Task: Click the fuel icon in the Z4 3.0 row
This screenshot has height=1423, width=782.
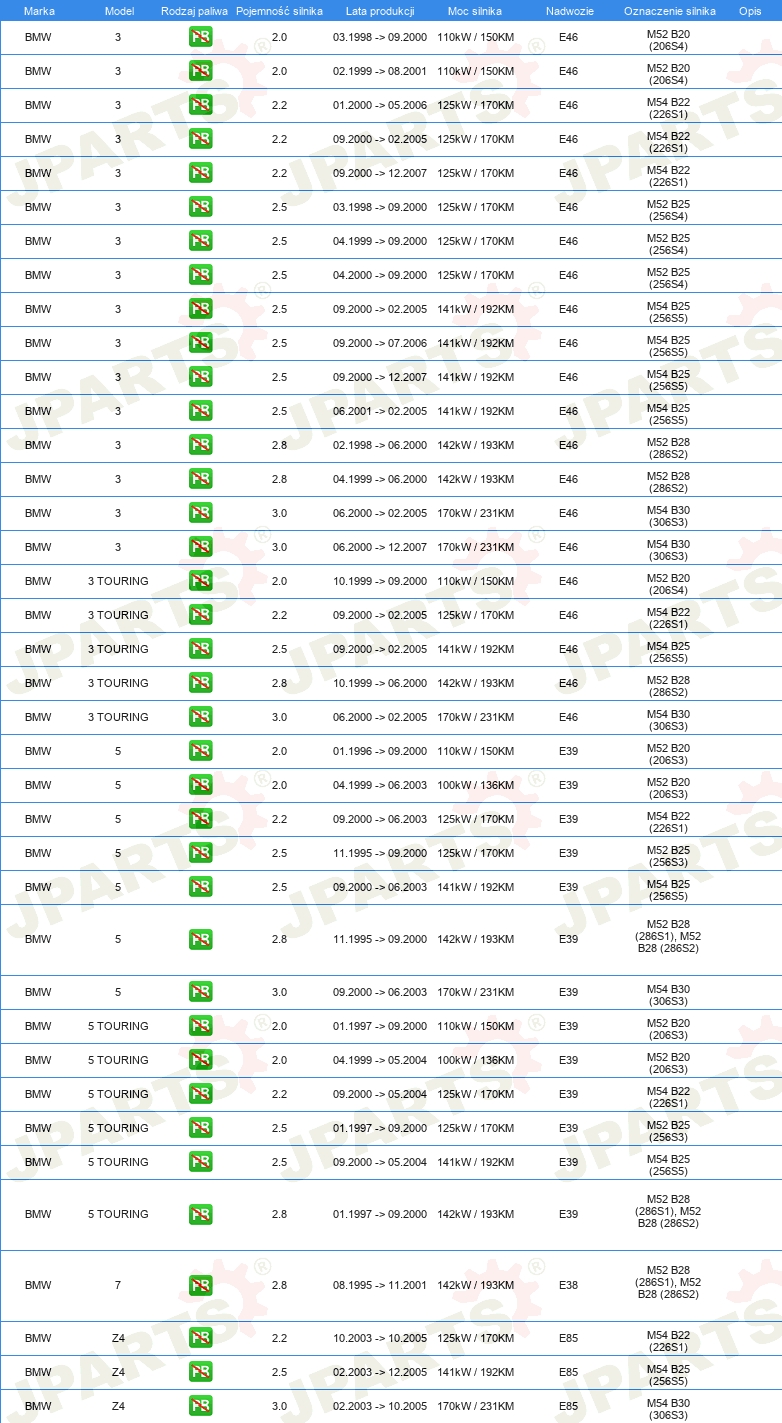Action: pyautogui.click(x=200, y=1406)
